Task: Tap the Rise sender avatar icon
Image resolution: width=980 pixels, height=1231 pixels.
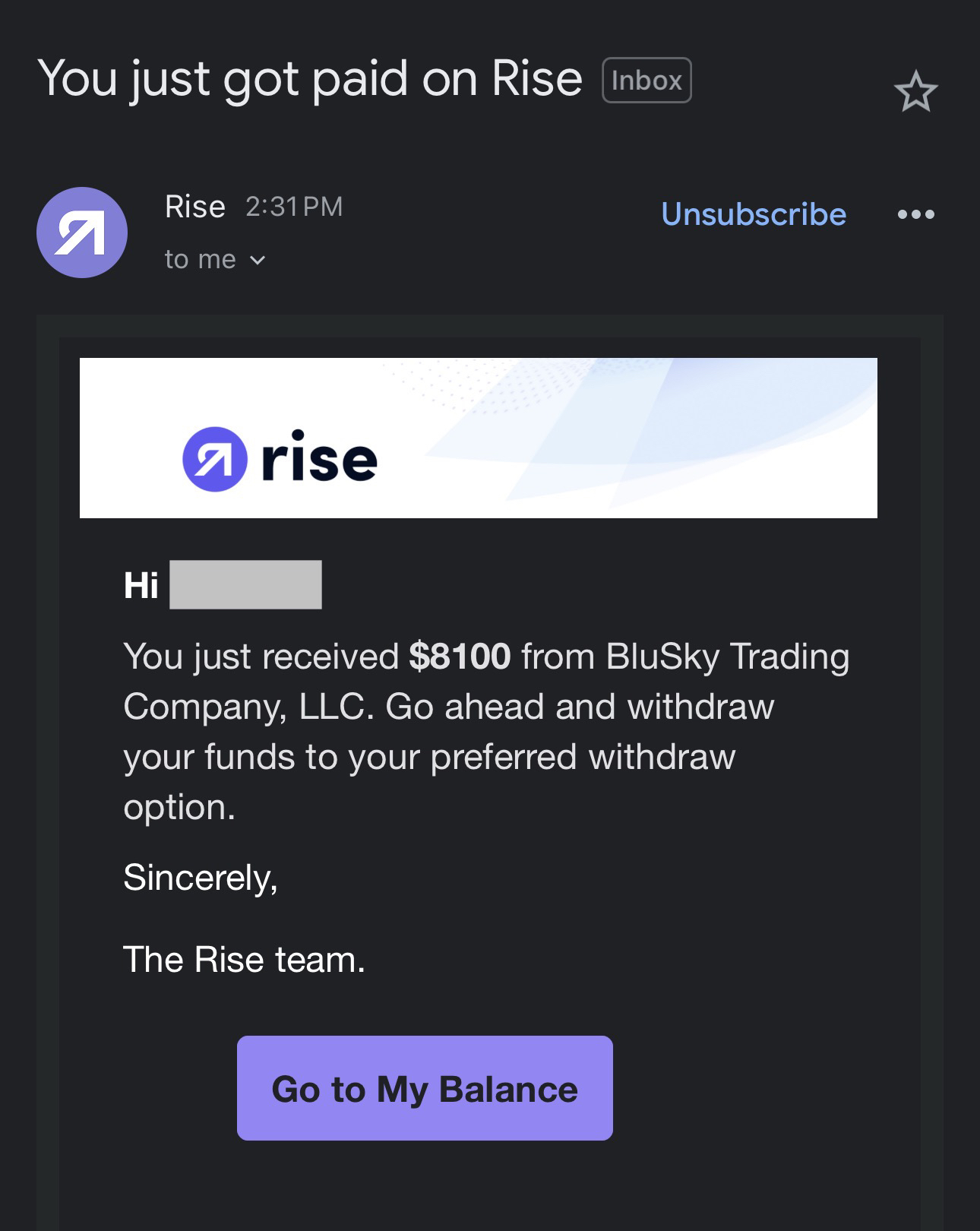Action: (82, 233)
